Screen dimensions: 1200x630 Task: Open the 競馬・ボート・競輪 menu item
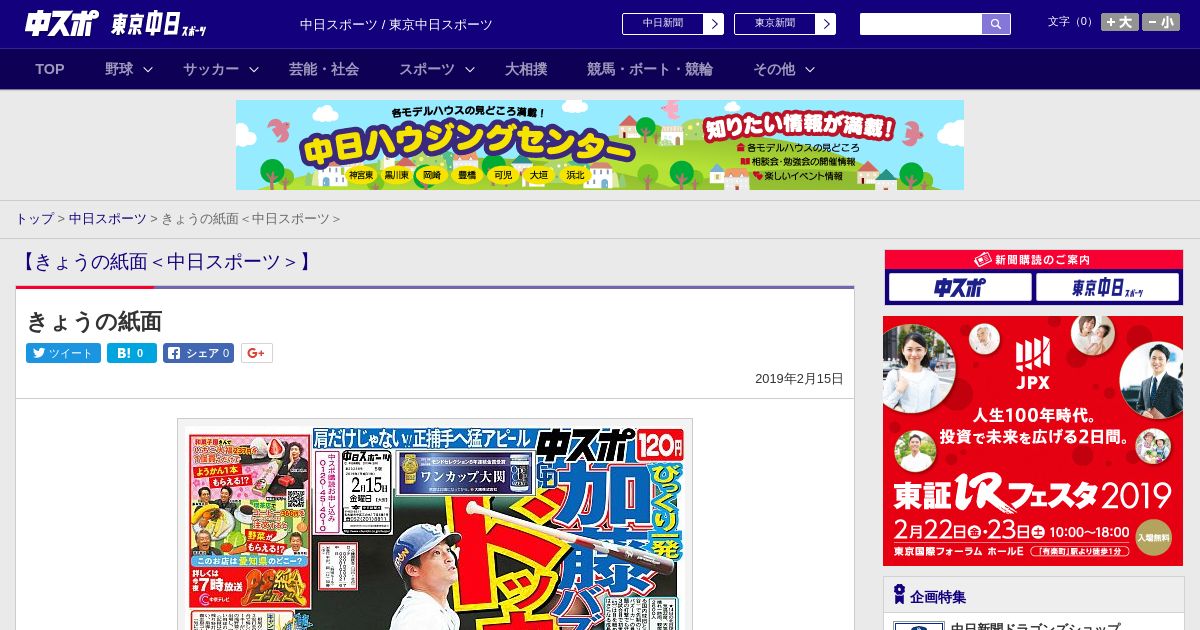[x=650, y=69]
